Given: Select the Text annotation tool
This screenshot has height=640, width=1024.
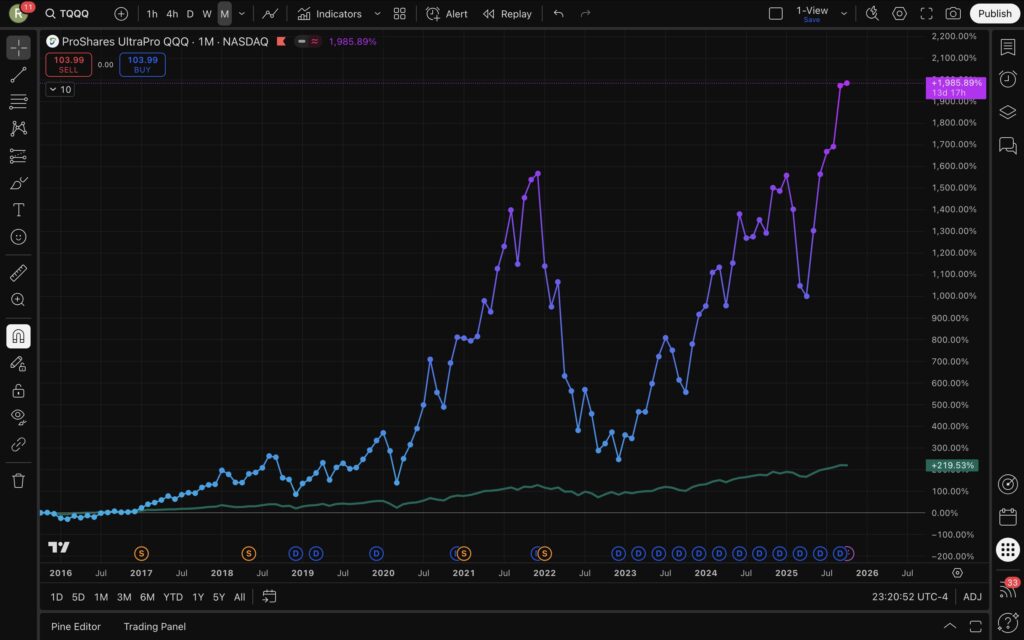Looking at the screenshot, I should 17,210.
